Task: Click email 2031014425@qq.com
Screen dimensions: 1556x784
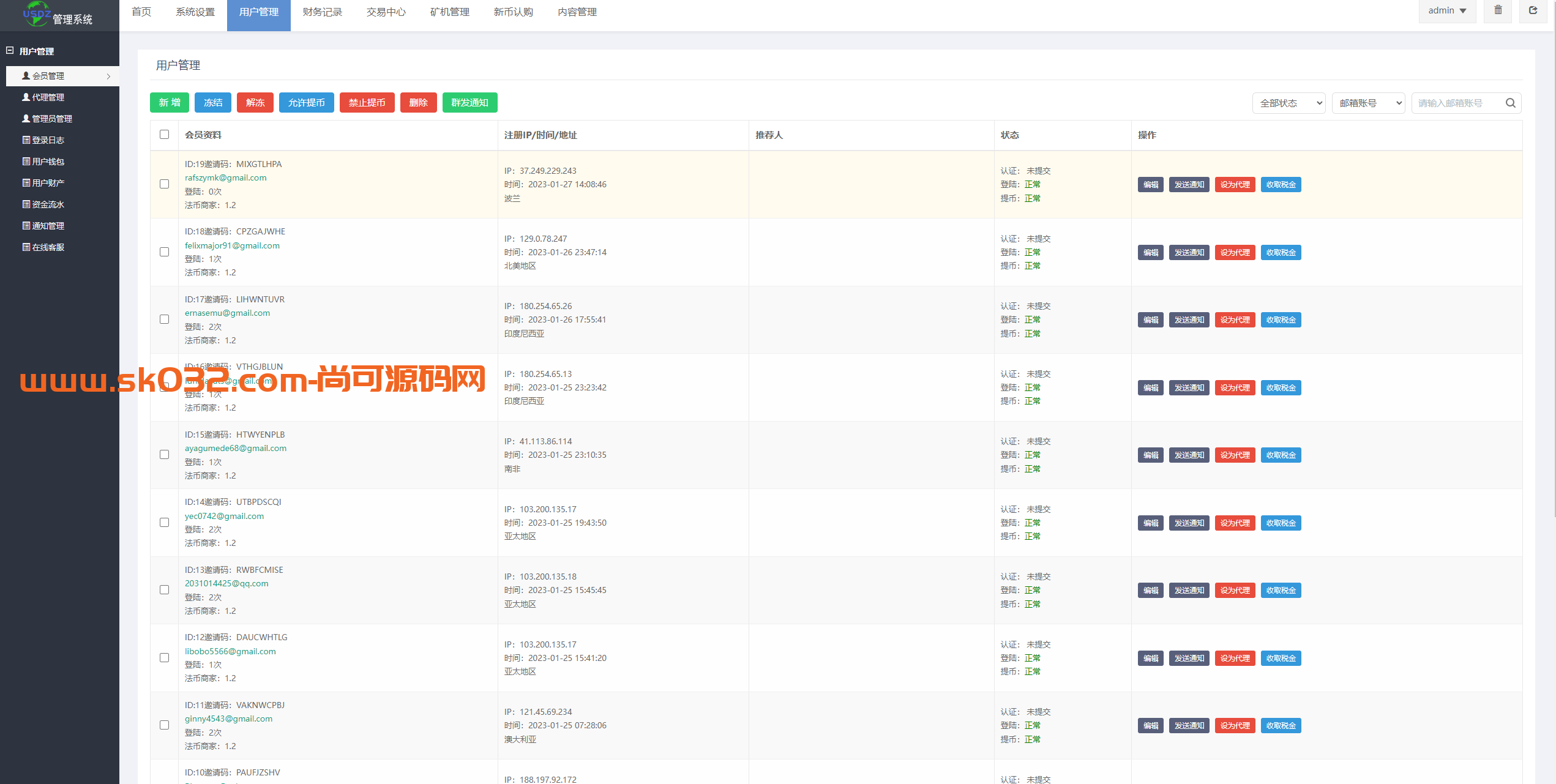Action: (226, 584)
